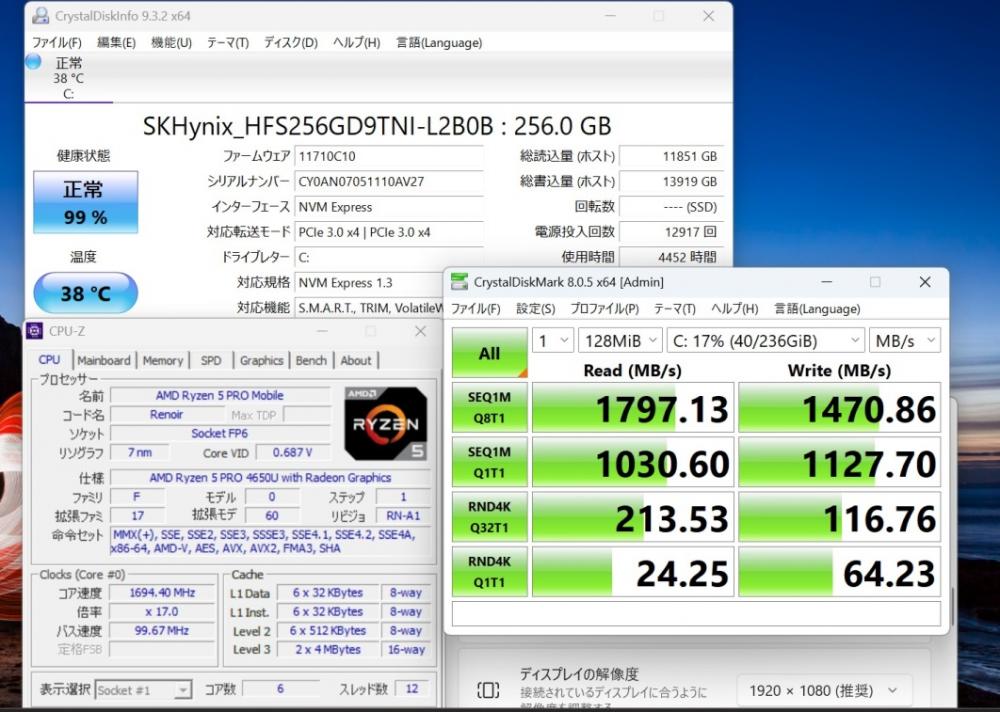
Task: Click the NVM Express interface field
Action: (x=389, y=207)
